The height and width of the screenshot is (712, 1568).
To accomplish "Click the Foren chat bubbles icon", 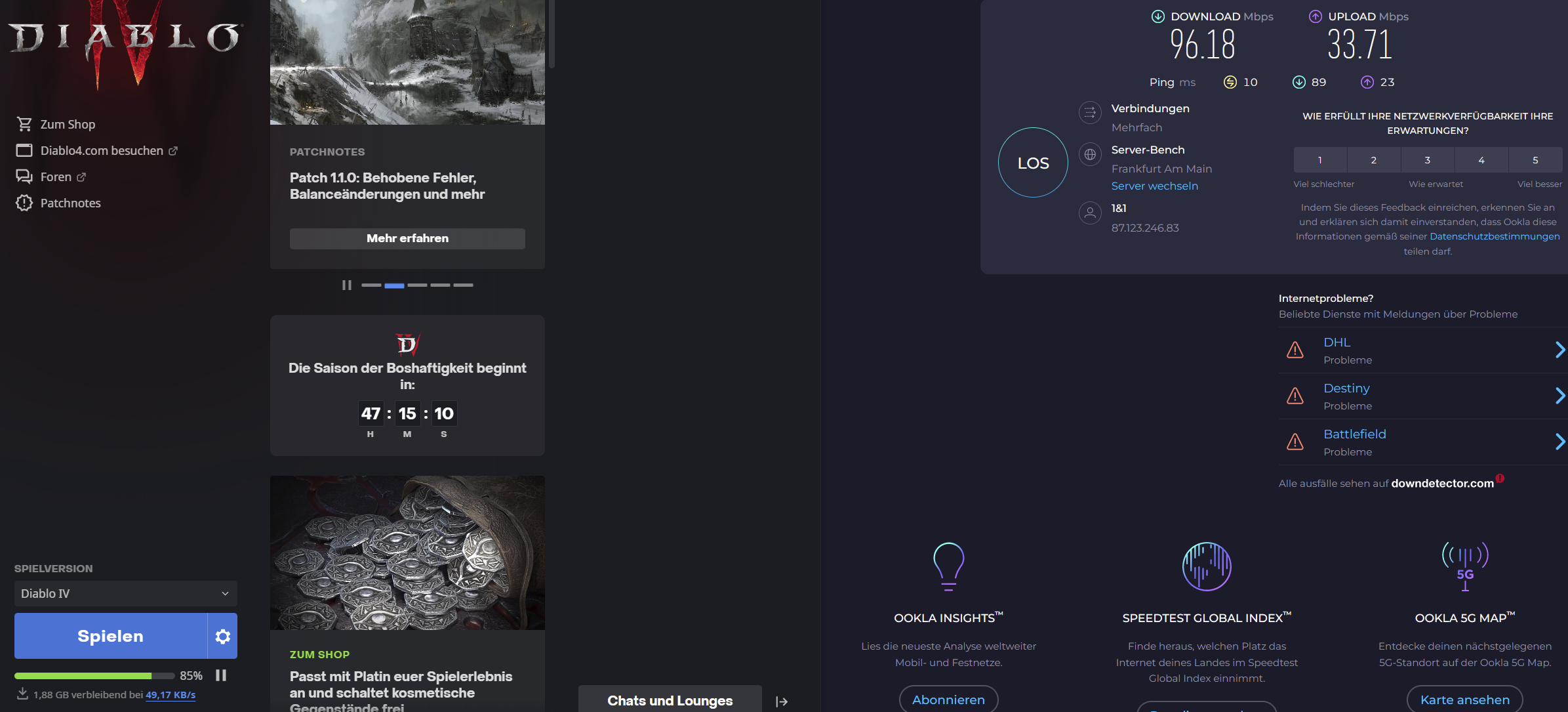I will 24,177.
